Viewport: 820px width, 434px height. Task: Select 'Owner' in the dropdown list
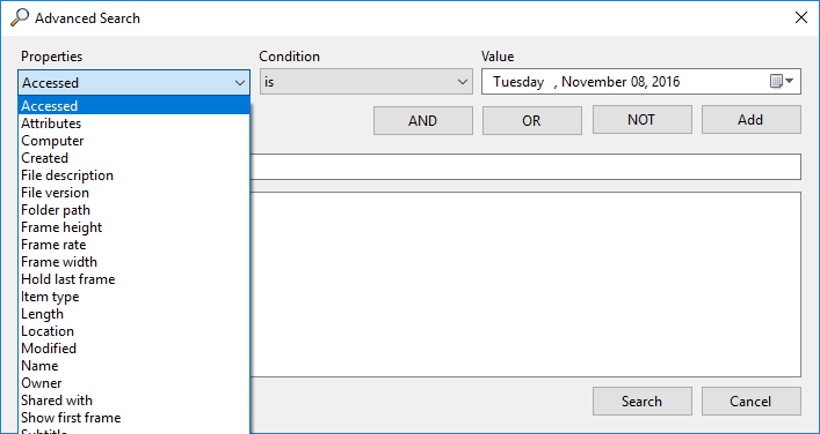pos(41,383)
